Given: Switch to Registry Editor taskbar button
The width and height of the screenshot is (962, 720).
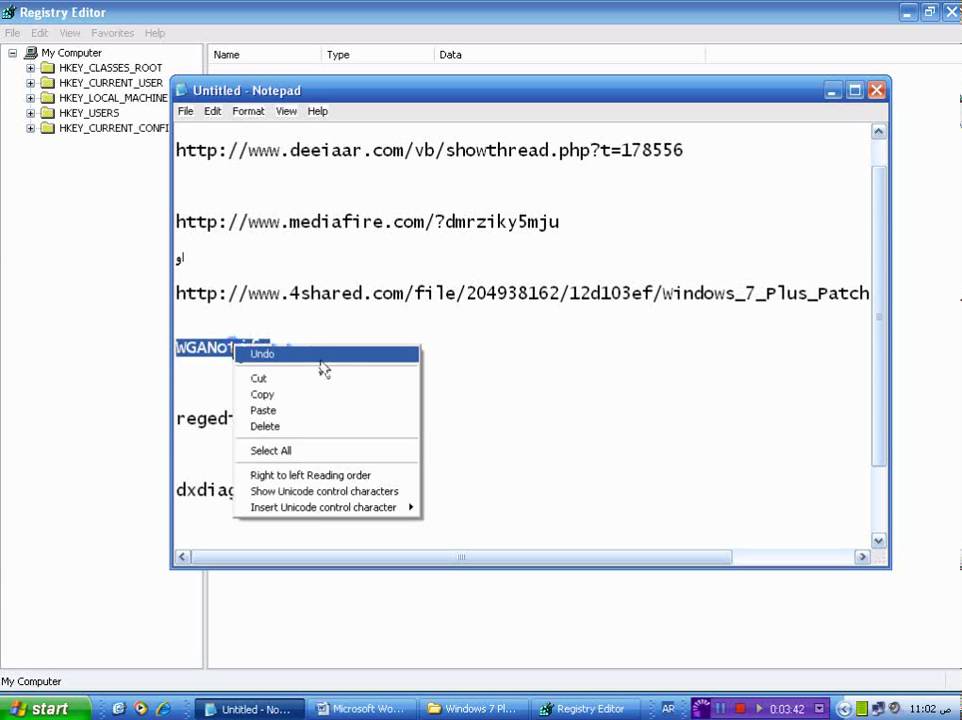Looking at the screenshot, I should point(585,709).
